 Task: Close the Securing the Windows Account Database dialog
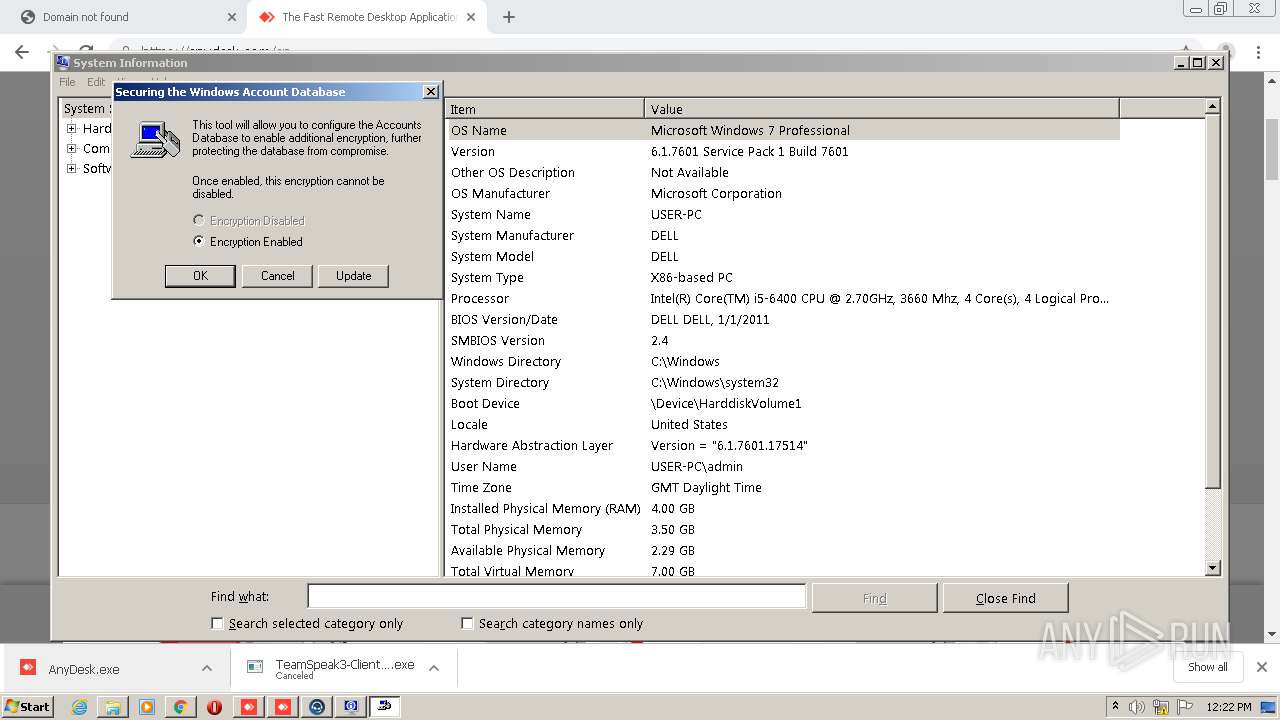[x=431, y=91]
